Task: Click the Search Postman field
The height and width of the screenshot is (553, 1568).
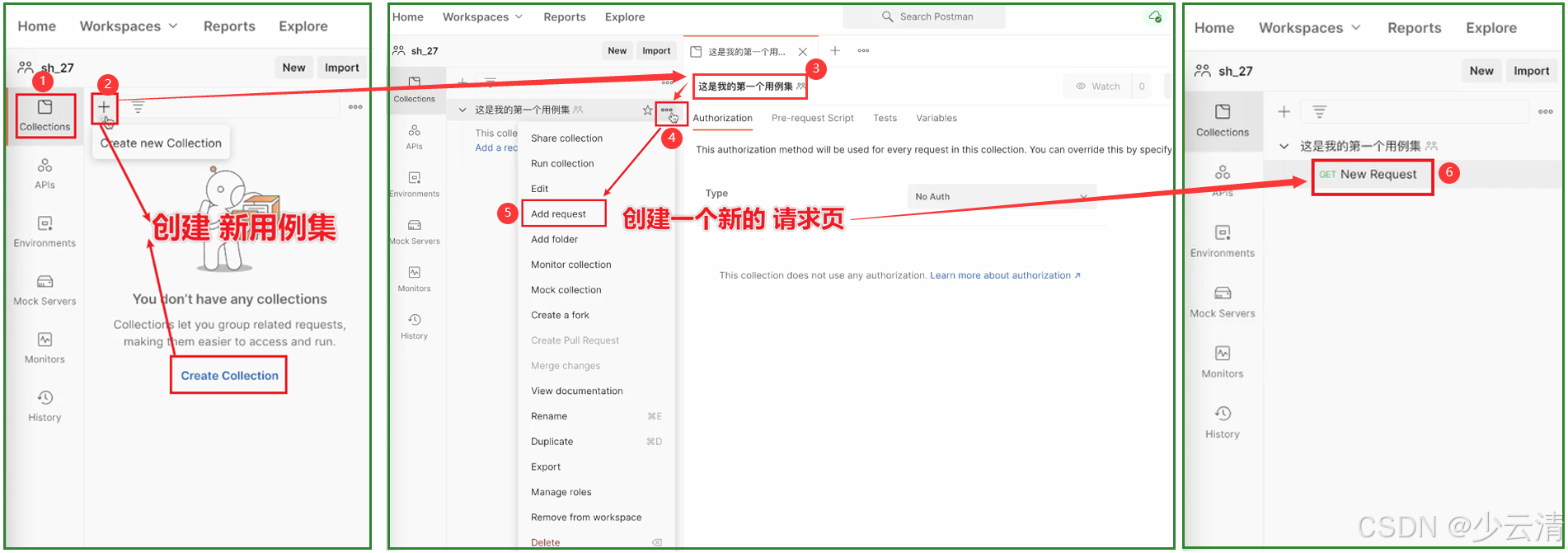Action: click(x=924, y=16)
